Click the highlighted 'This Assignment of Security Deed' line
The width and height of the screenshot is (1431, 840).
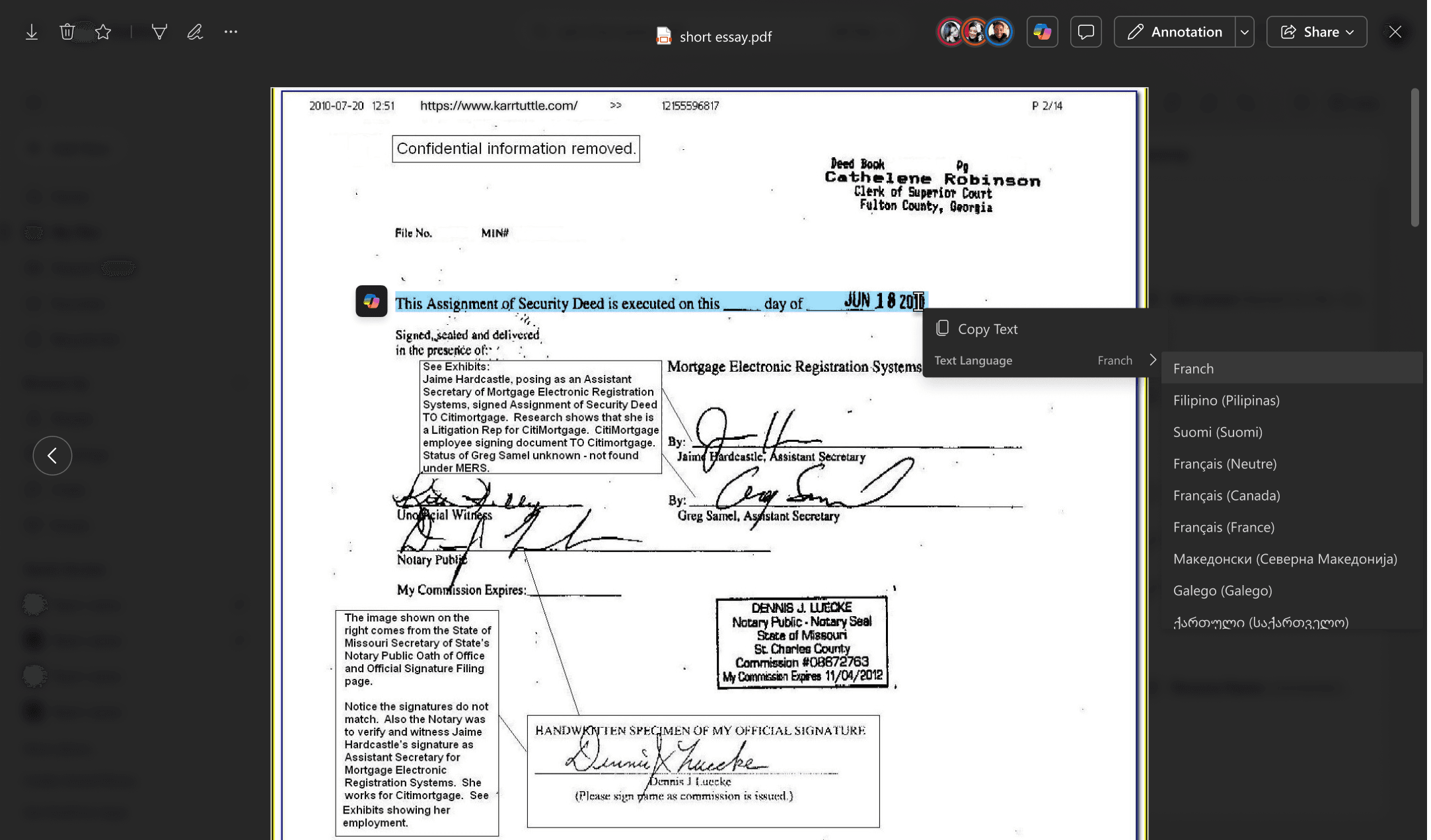[662, 302]
